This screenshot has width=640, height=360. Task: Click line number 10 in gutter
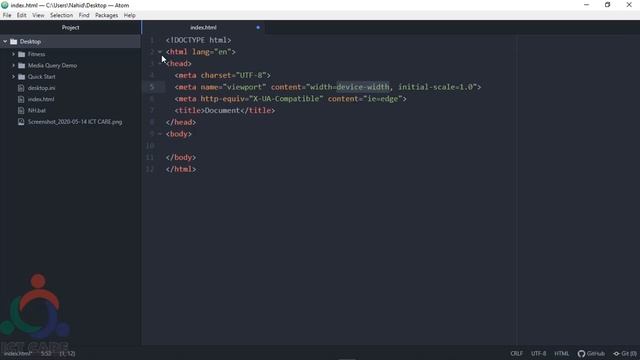[x=150, y=146]
